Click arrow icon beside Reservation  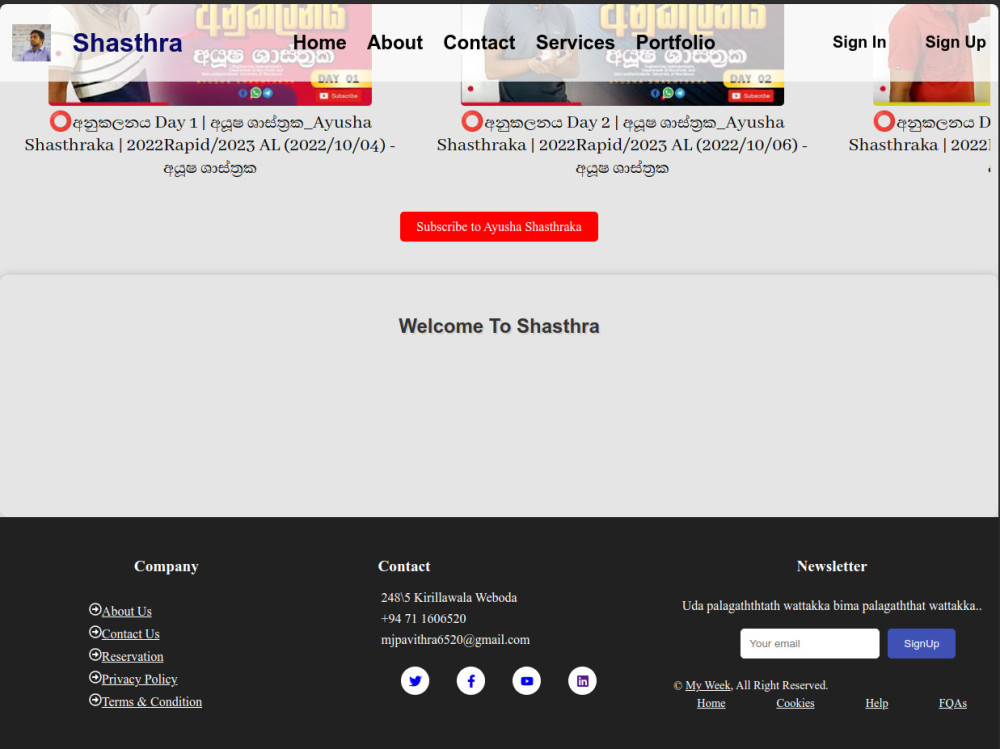coord(95,655)
